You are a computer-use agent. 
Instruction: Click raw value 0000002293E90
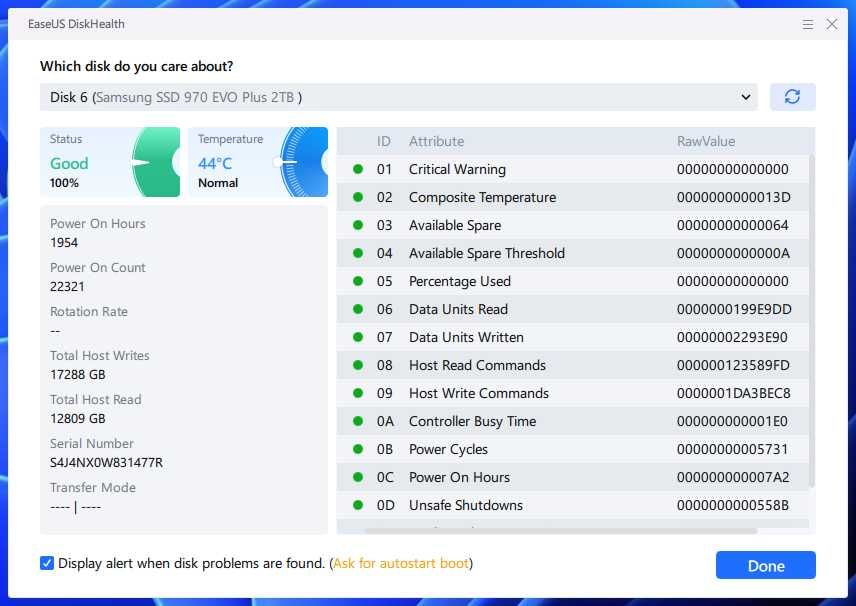pyautogui.click(x=732, y=337)
